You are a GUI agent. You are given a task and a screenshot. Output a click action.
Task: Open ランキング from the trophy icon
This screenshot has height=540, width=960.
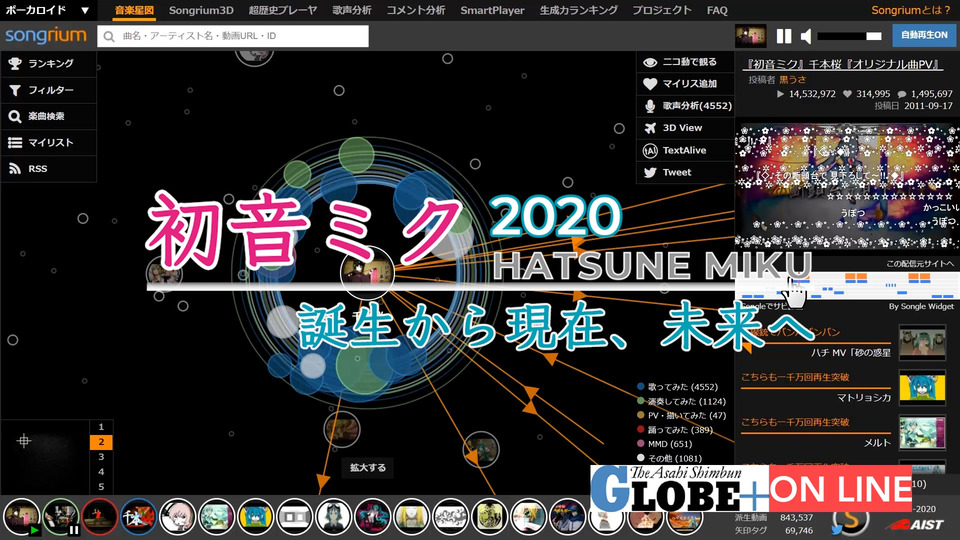48,64
